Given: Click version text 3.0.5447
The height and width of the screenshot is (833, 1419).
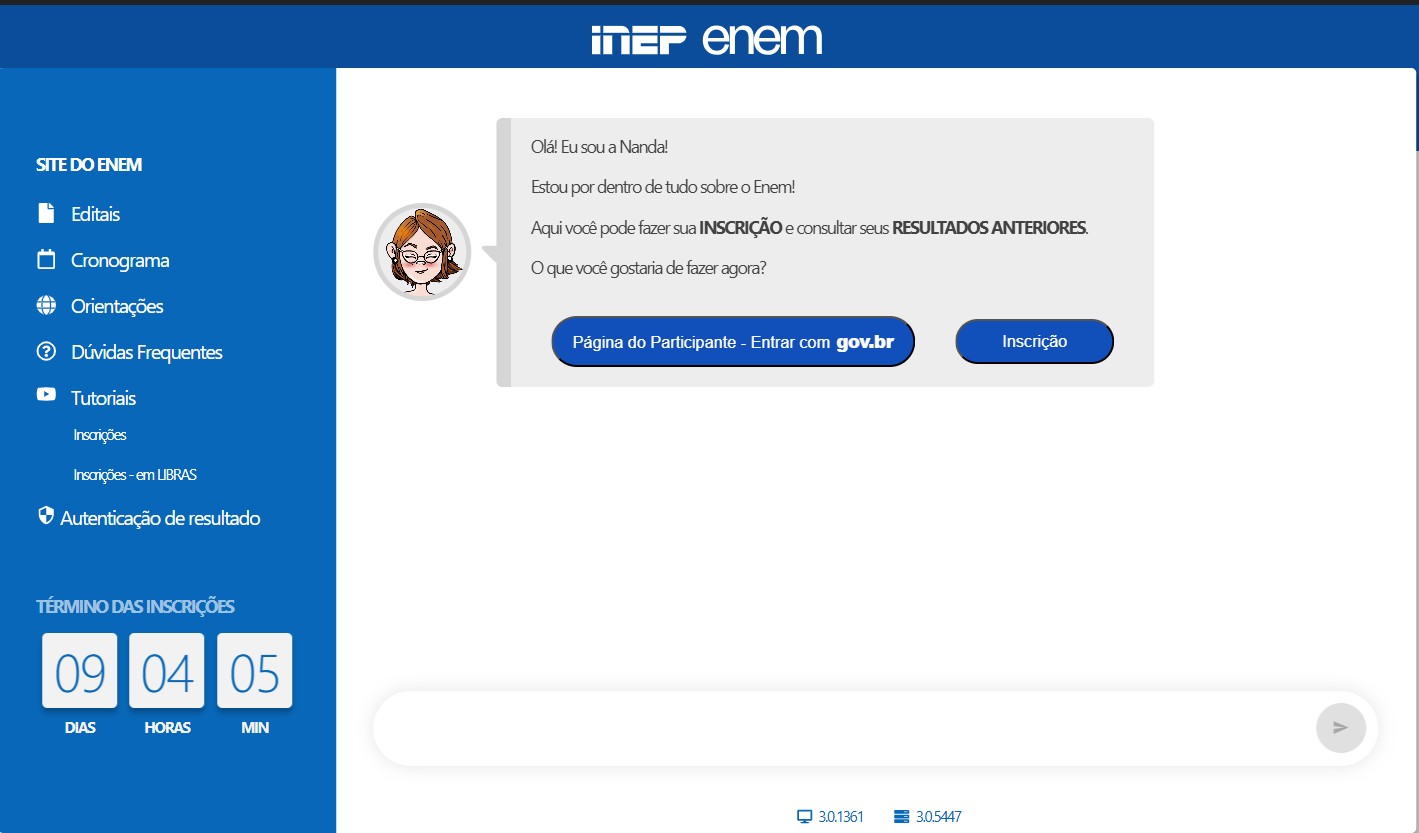Looking at the screenshot, I should pyautogui.click(x=939, y=817).
